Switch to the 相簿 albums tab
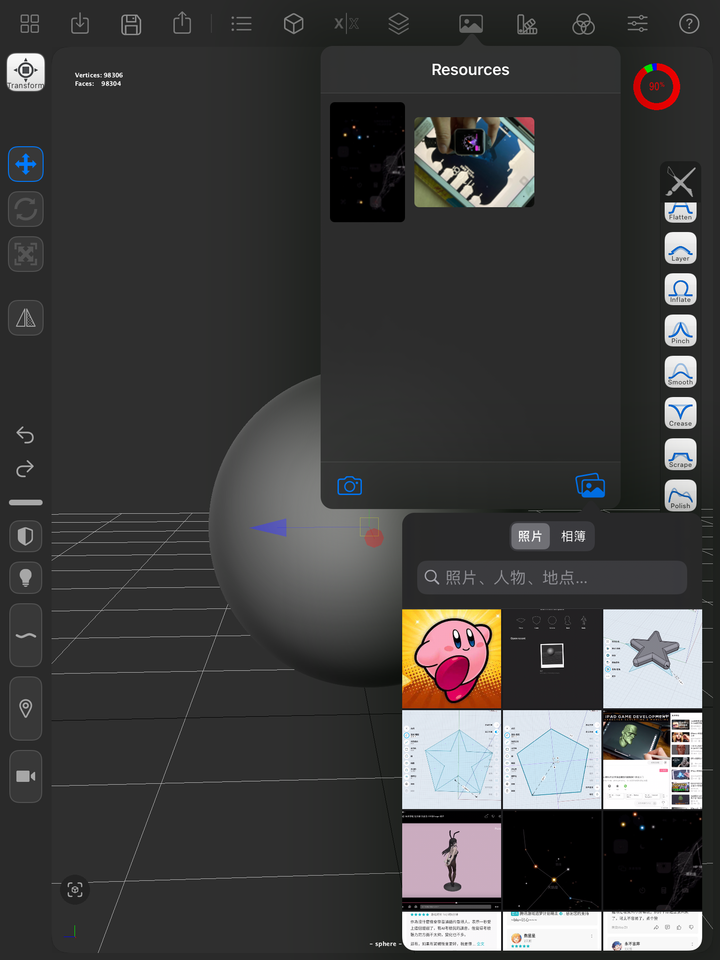The image size is (720, 960). click(573, 536)
